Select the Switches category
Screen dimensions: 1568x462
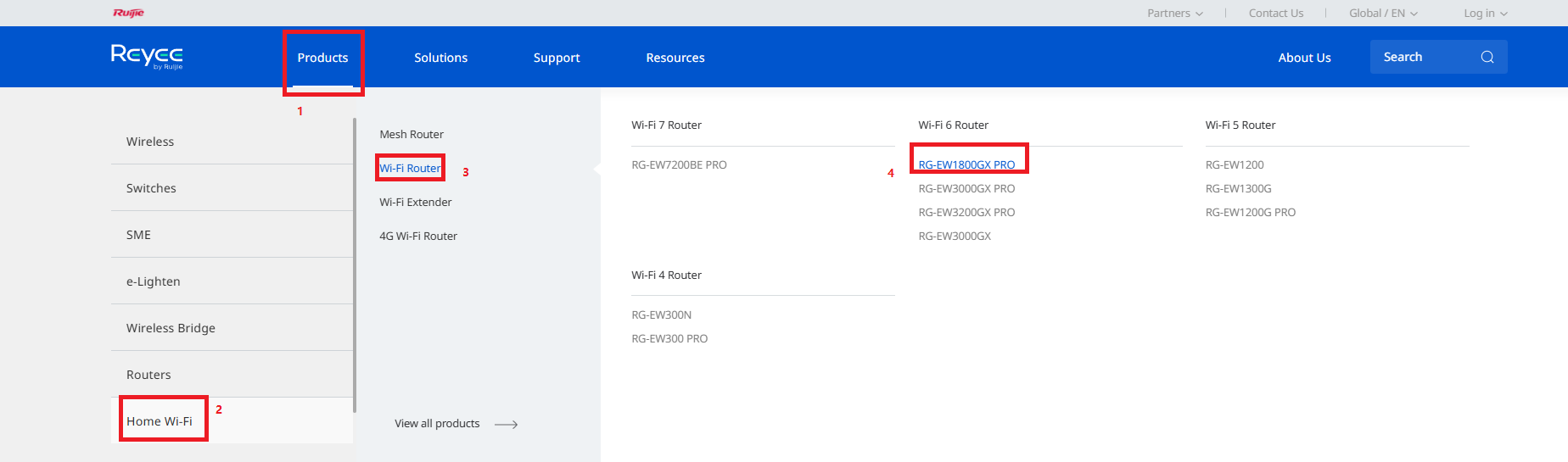point(232,188)
